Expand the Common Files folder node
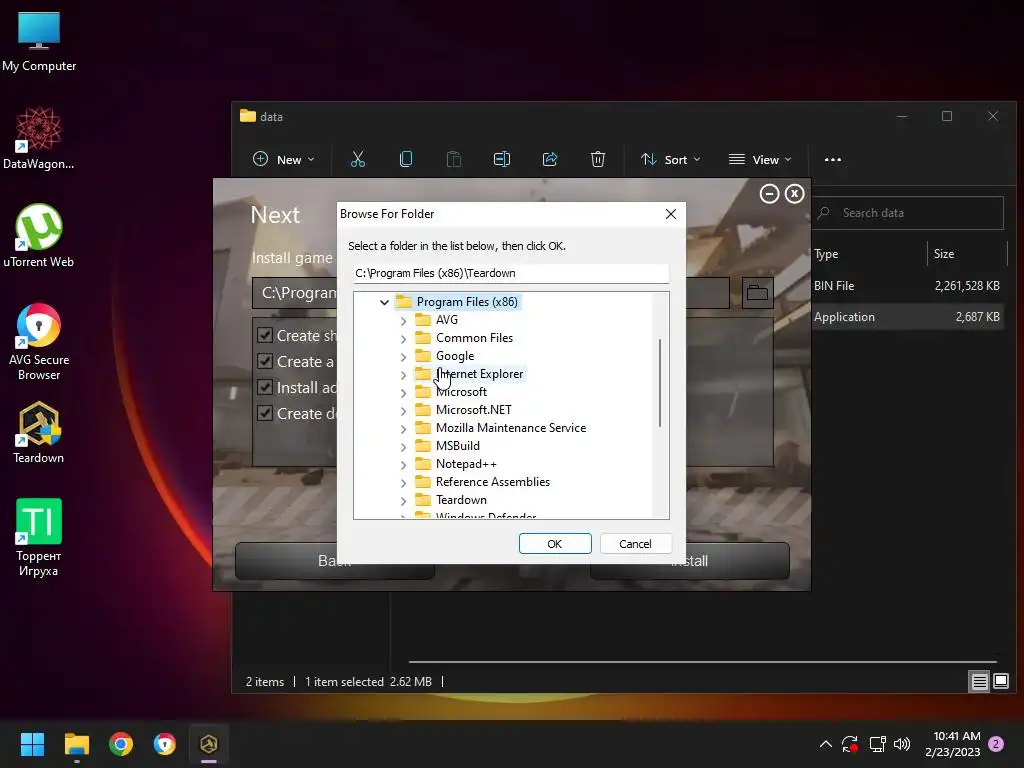Image resolution: width=1024 pixels, height=768 pixels. point(403,339)
